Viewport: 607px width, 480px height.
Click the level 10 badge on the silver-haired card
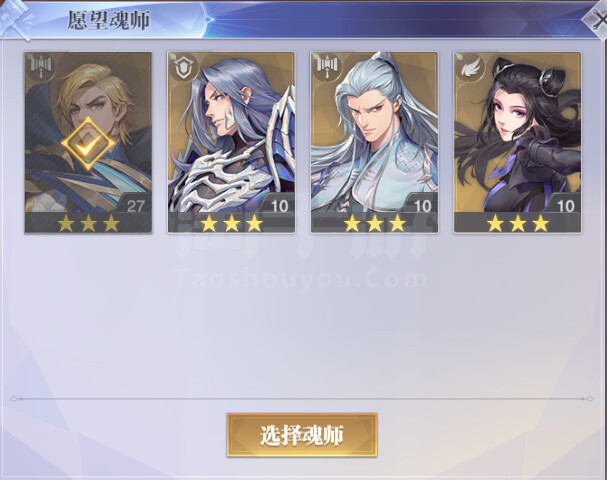422,205
